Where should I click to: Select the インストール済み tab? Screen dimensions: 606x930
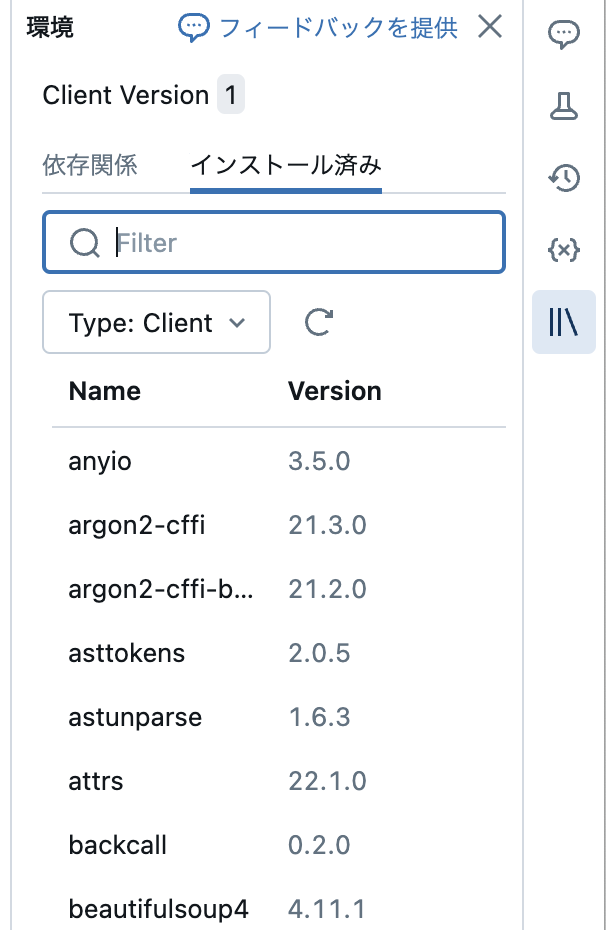(286, 165)
